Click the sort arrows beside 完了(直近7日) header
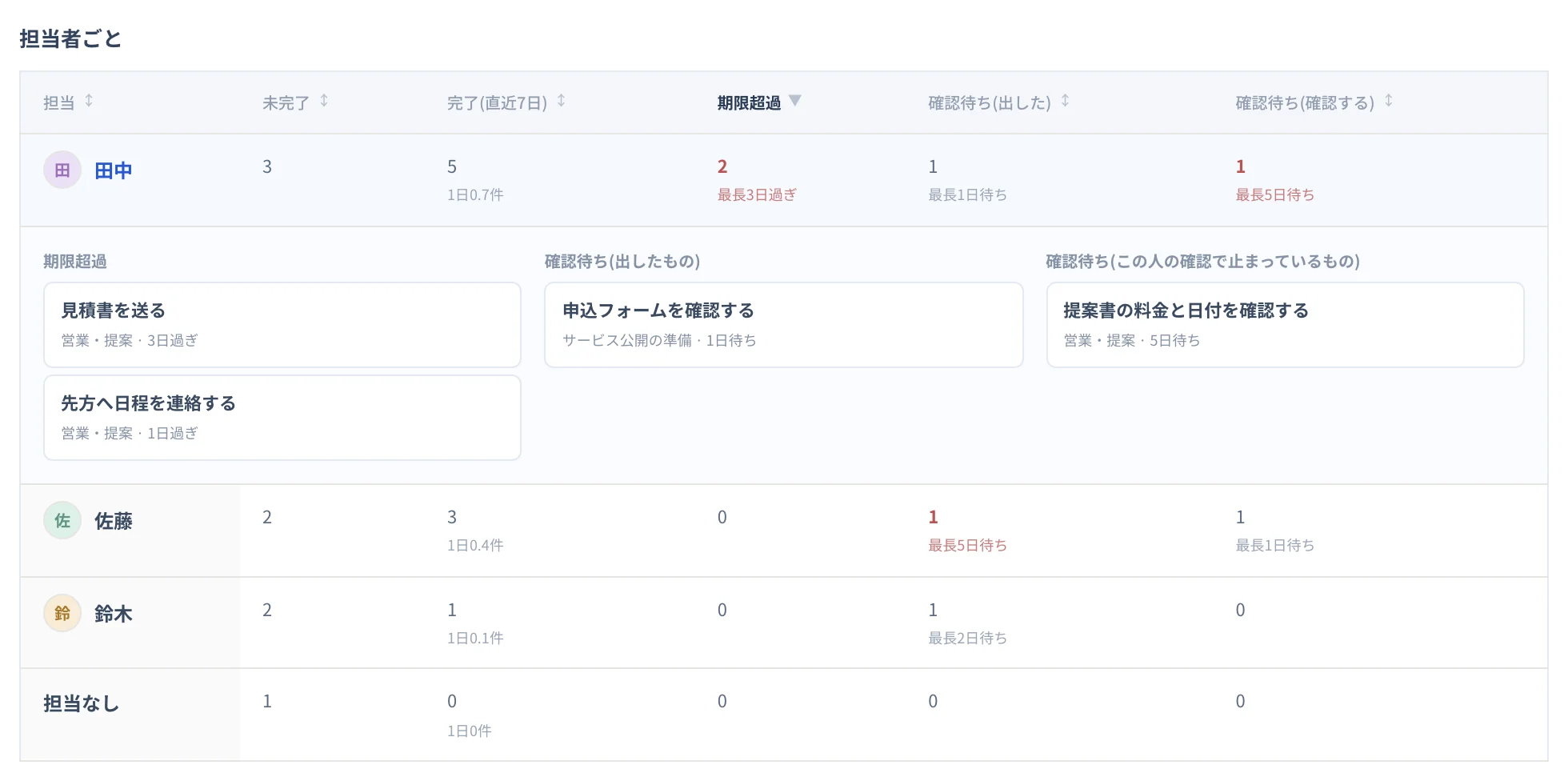This screenshot has width=1568, height=781. point(562,101)
